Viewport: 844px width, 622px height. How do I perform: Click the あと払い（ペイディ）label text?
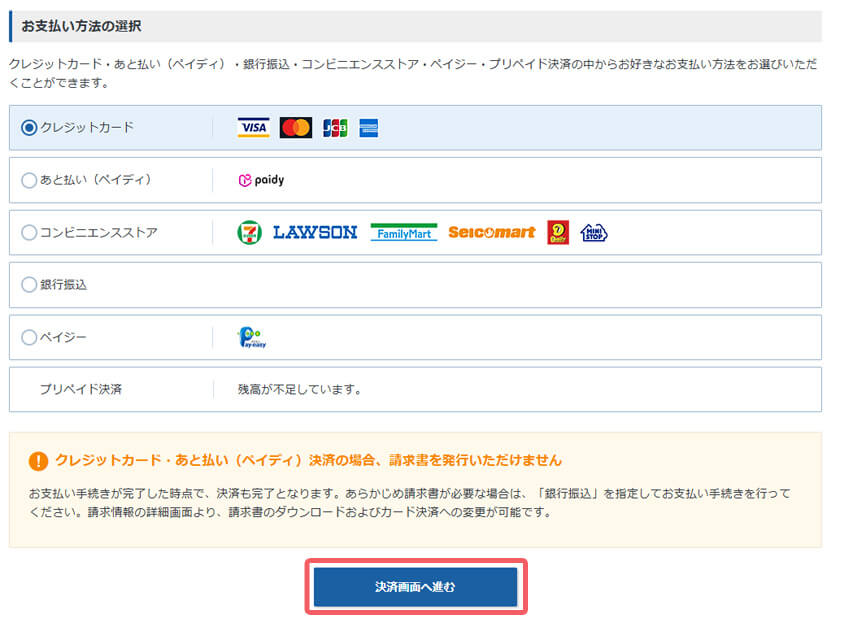96,180
